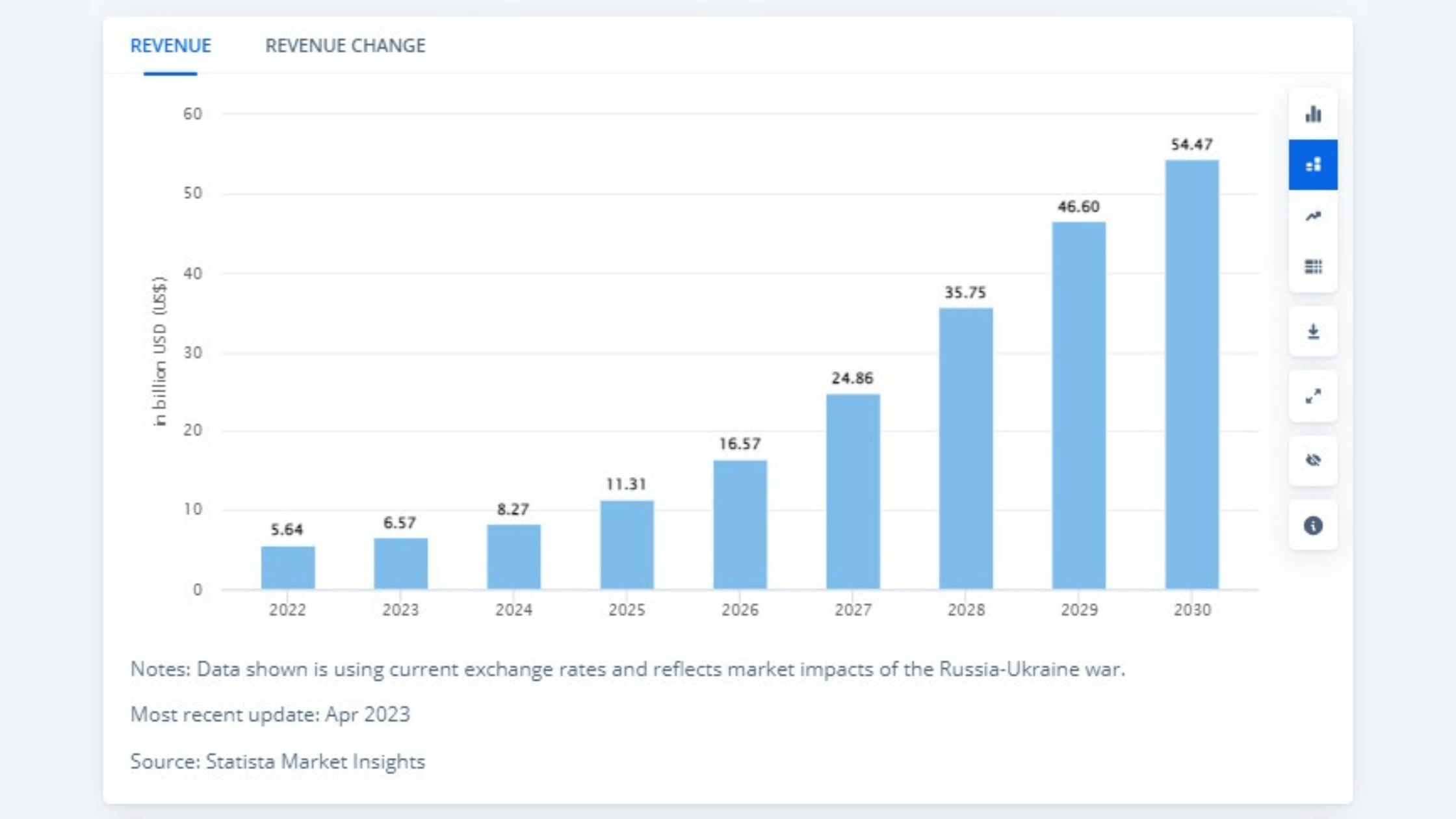
Task: Click the 54.47 data label
Action: (x=1191, y=144)
